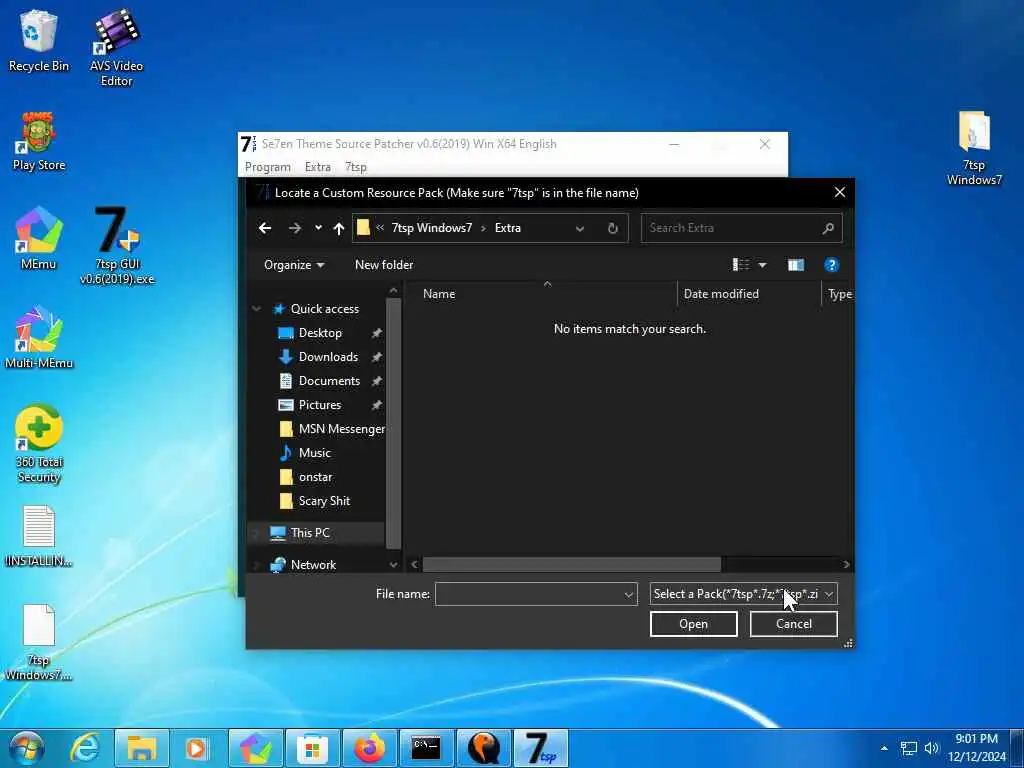1024x768 pixels.
Task: Go up one folder level with up arrow
Action: (338, 228)
